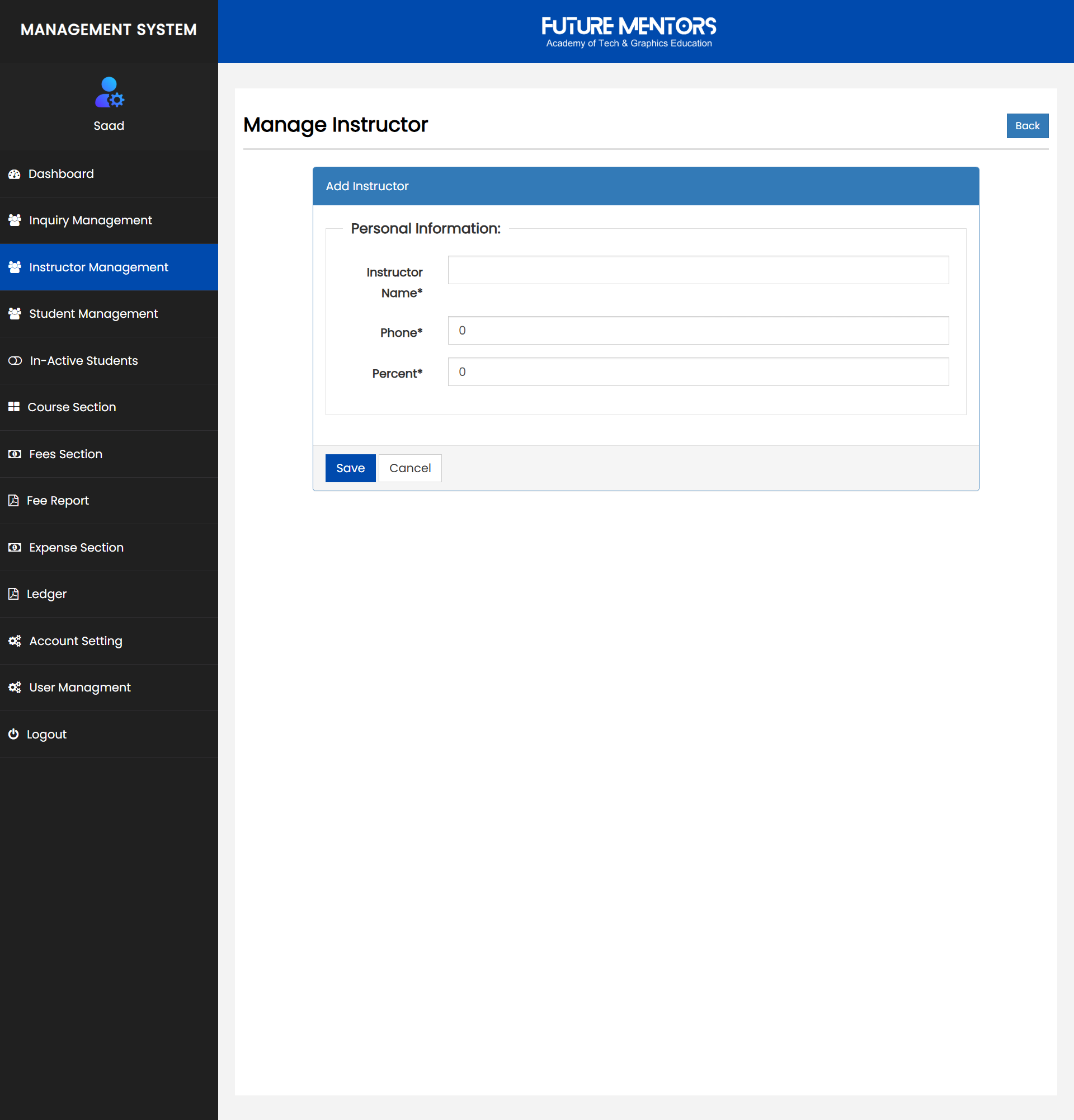Click the Fee Report PDF icon

tap(14, 501)
